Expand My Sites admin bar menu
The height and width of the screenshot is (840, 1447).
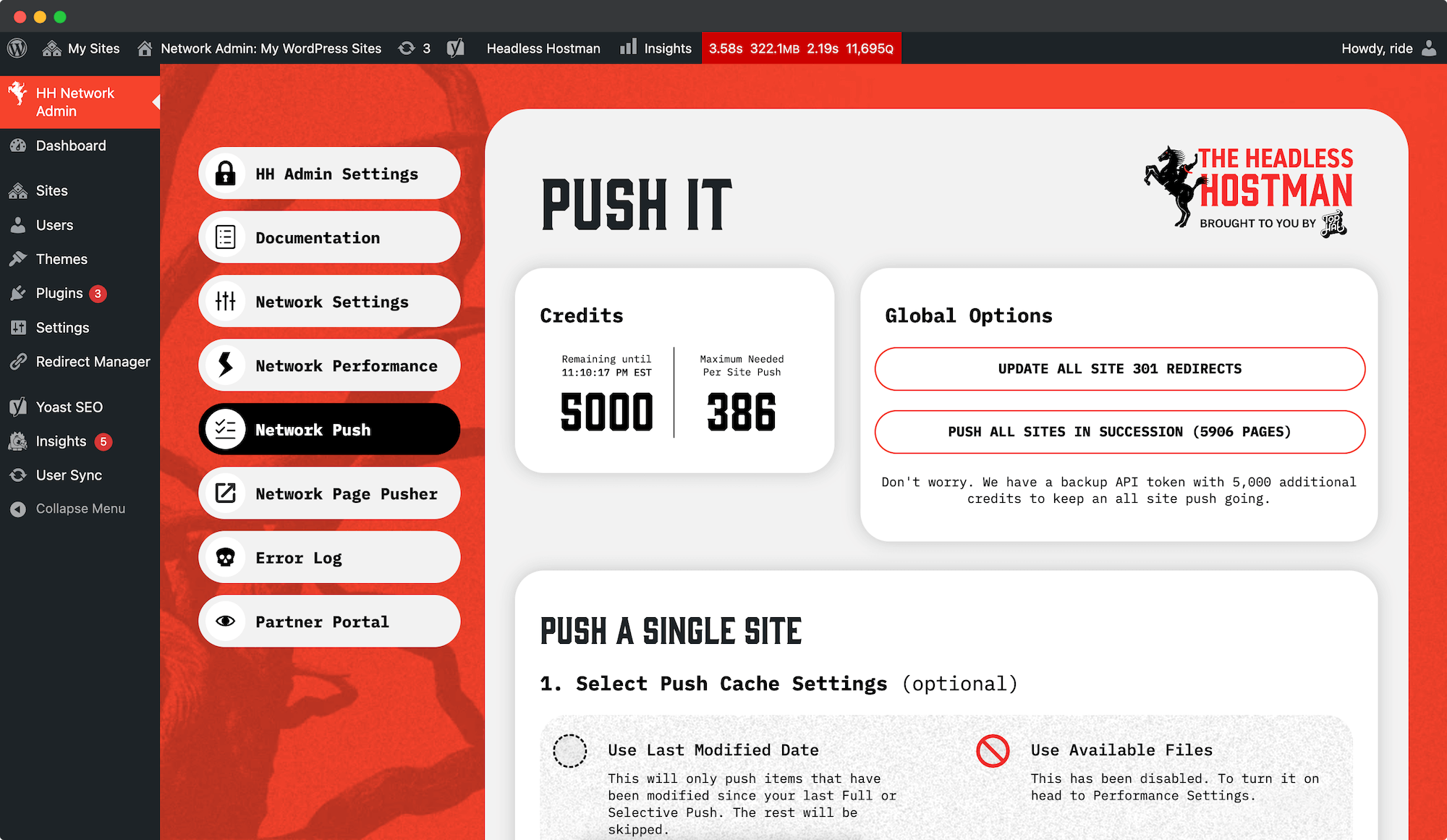[x=81, y=48]
